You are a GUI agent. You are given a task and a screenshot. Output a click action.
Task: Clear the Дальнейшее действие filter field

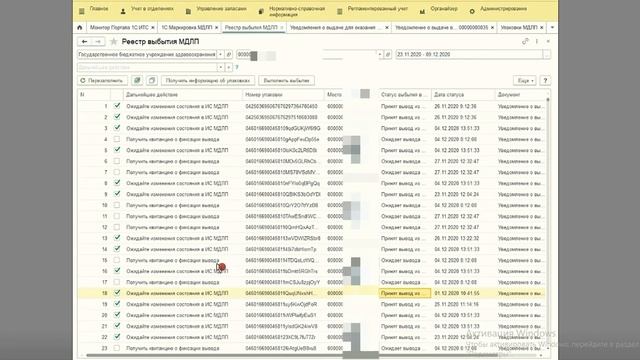tap(229, 67)
